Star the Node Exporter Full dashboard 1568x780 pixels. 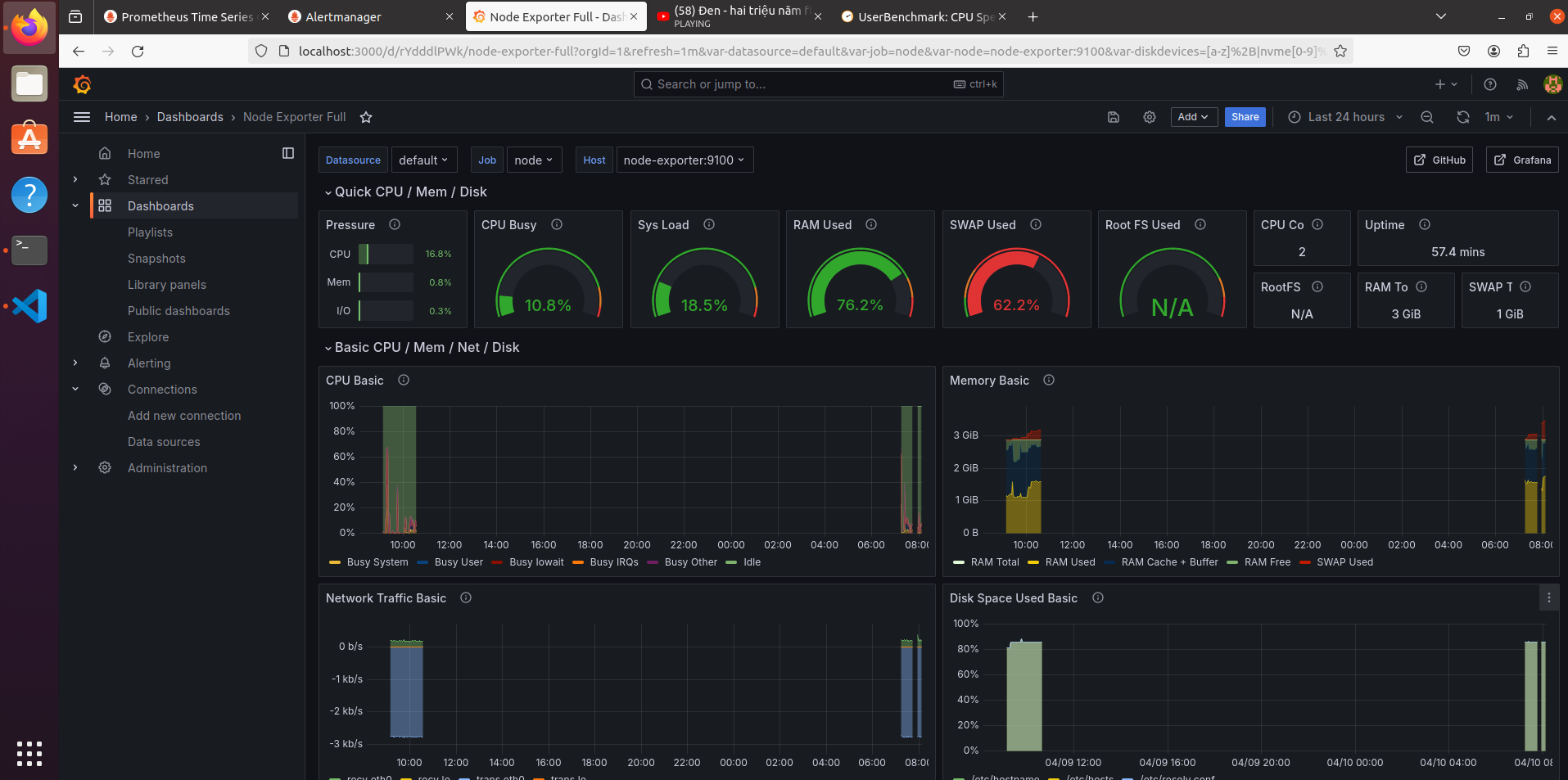point(366,117)
